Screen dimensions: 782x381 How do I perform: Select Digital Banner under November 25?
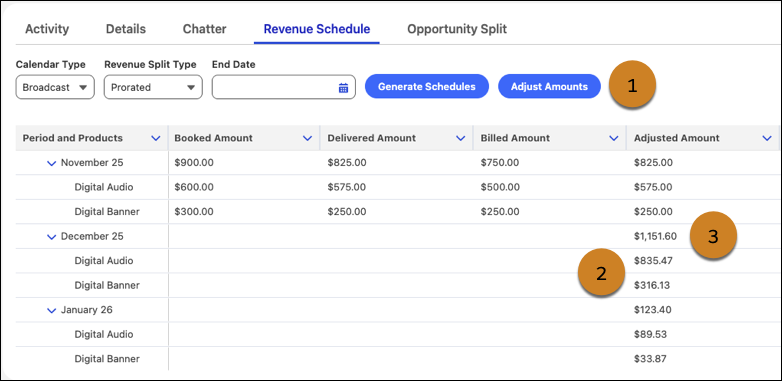coord(107,211)
